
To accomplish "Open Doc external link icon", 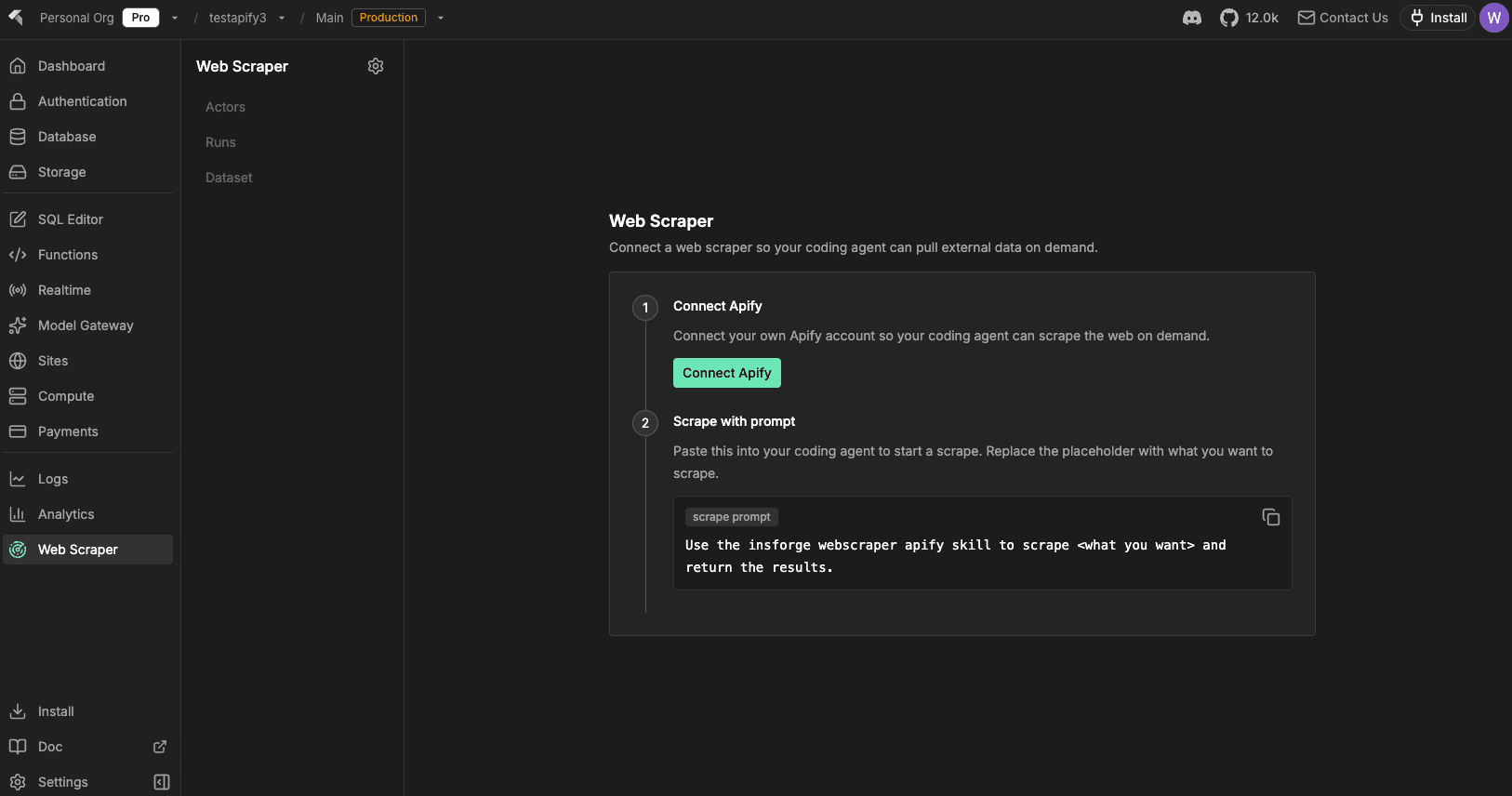I will (160, 747).
